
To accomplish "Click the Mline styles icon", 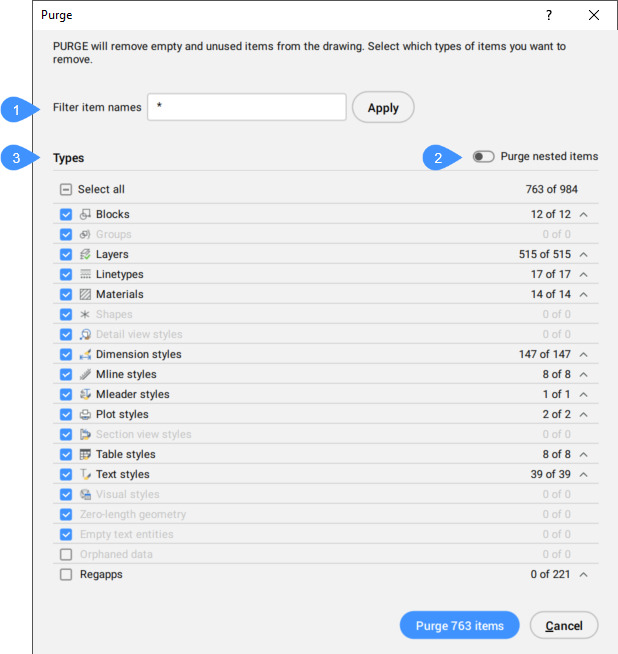I will tap(85, 374).
